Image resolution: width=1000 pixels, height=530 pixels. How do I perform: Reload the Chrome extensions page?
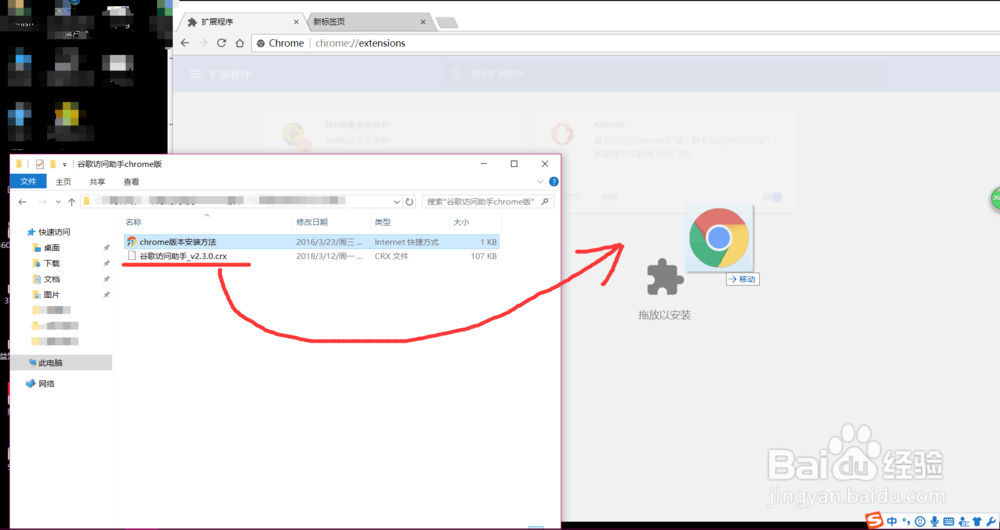pyautogui.click(x=221, y=43)
